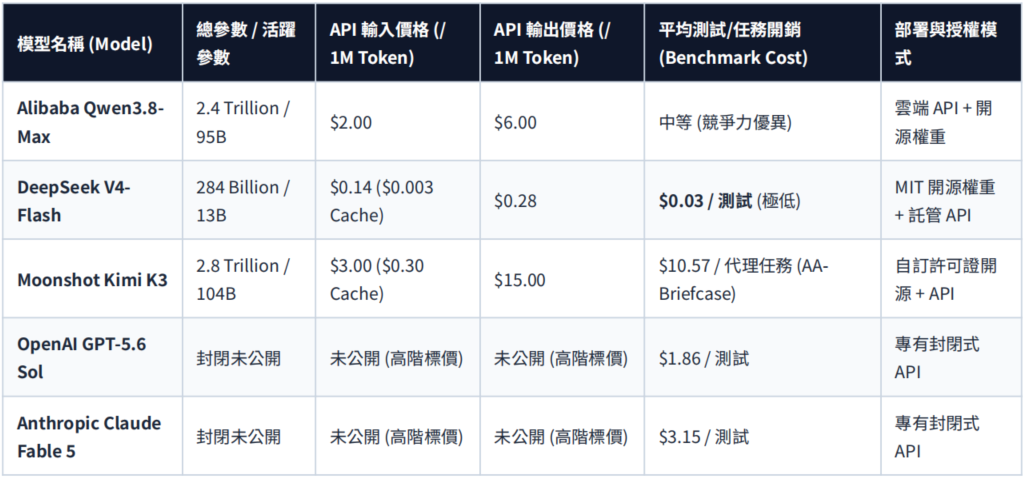
Task: Select the 2.8 Trillion / 104B cell
Action: coord(249,279)
